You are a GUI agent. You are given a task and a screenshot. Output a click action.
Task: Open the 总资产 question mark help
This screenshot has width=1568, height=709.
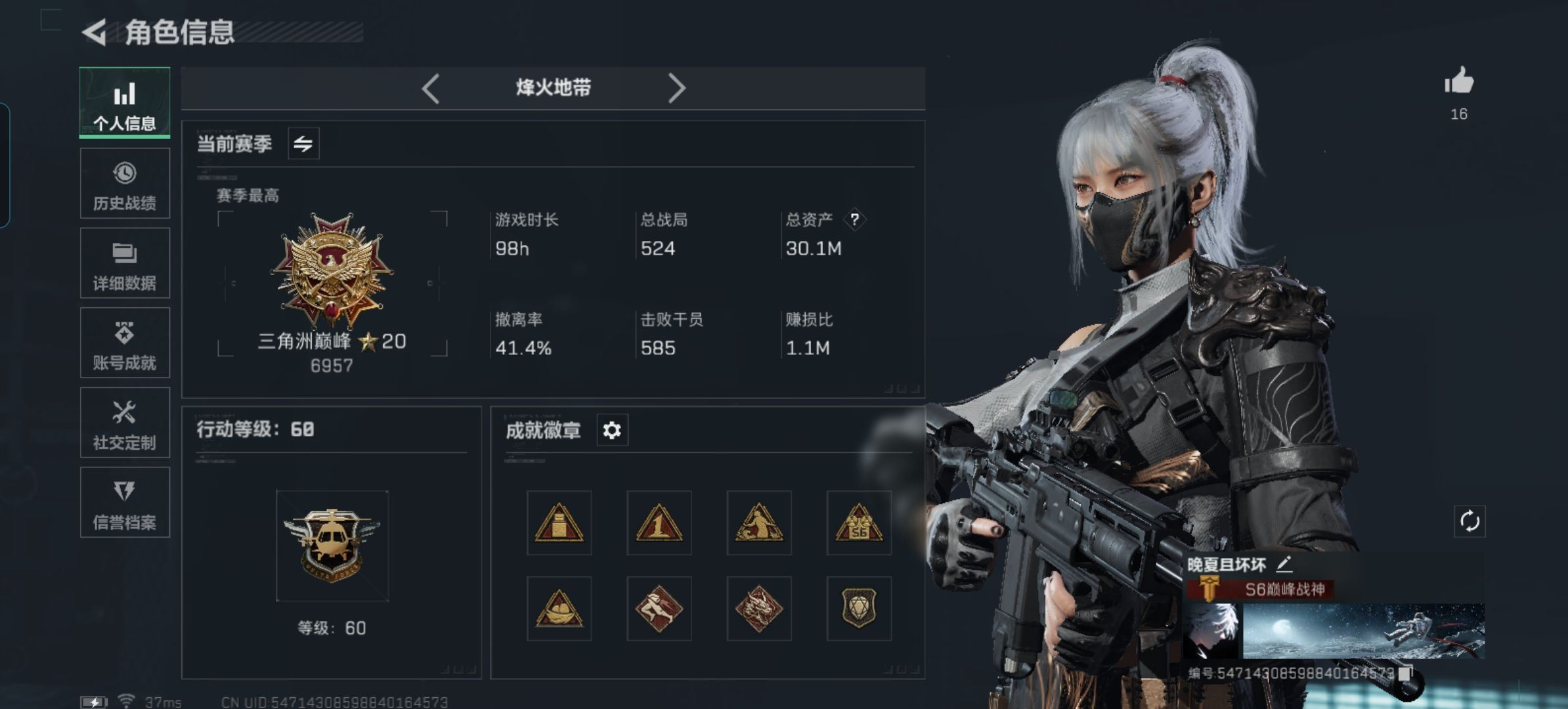[854, 219]
